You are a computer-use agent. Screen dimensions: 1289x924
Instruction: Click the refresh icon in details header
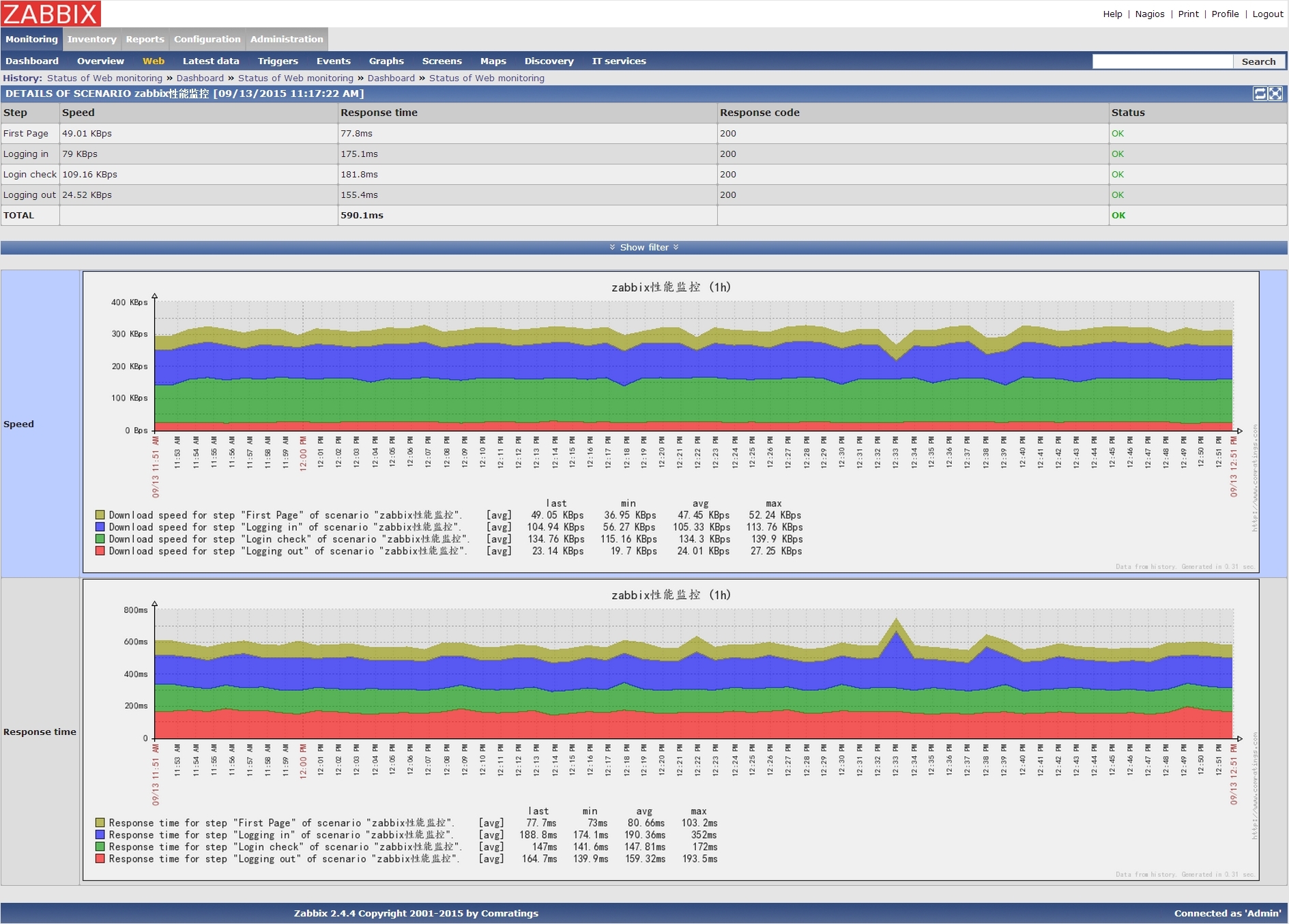[x=1260, y=93]
